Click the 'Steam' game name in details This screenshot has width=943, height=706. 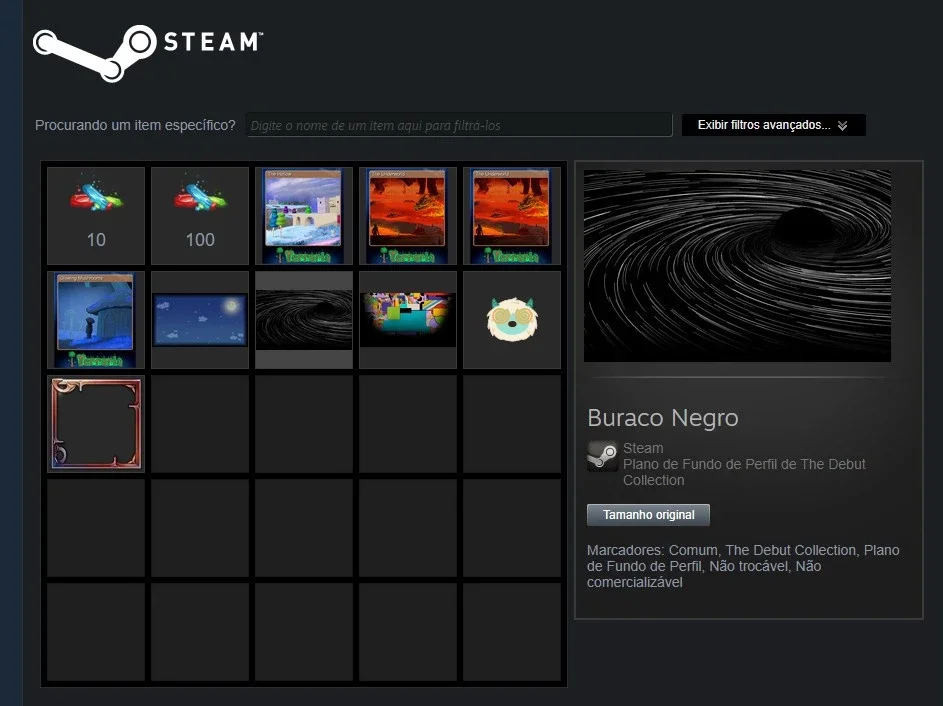643,448
